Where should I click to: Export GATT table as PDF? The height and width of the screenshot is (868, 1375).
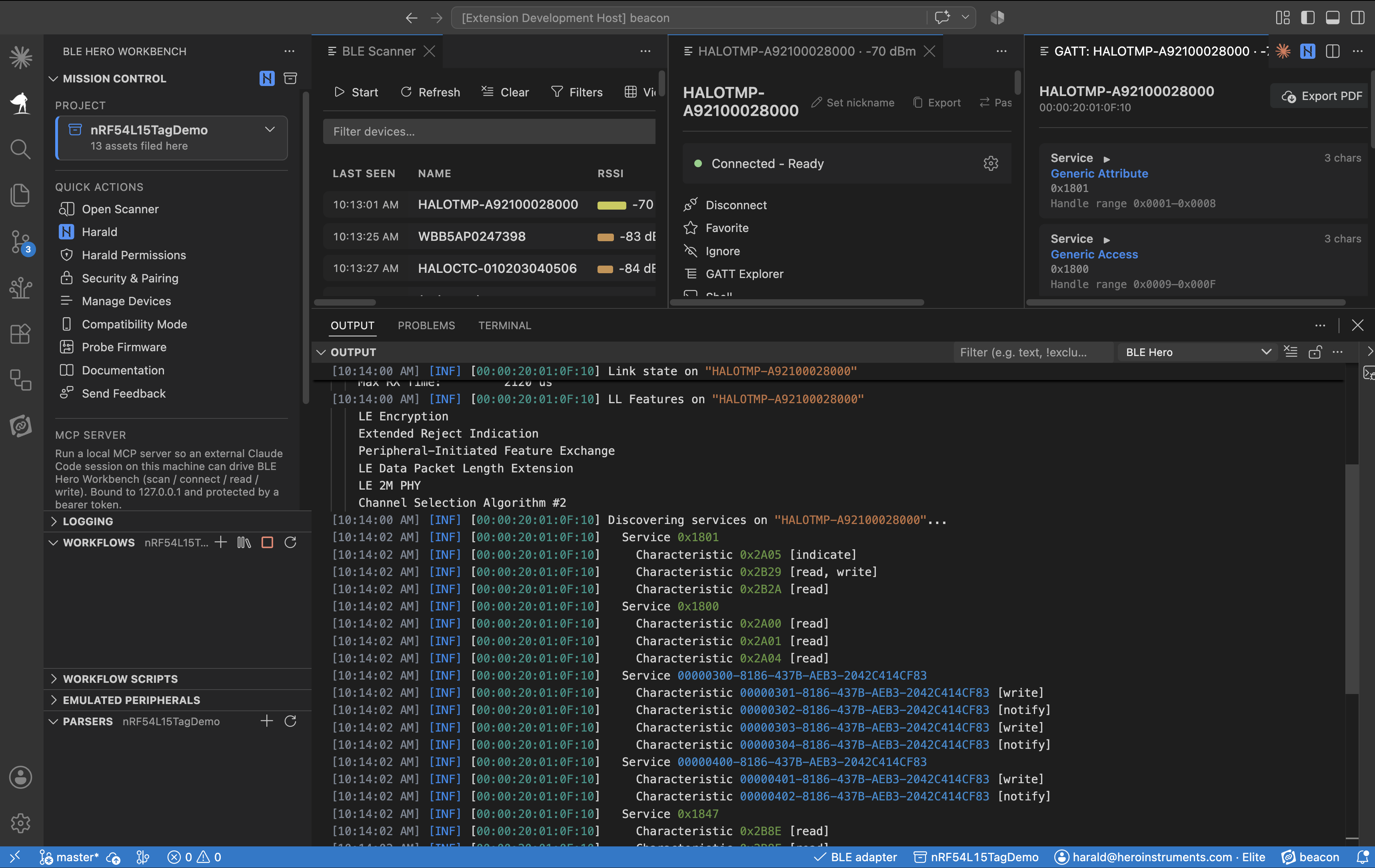pyautogui.click(x=1321, y=96)
